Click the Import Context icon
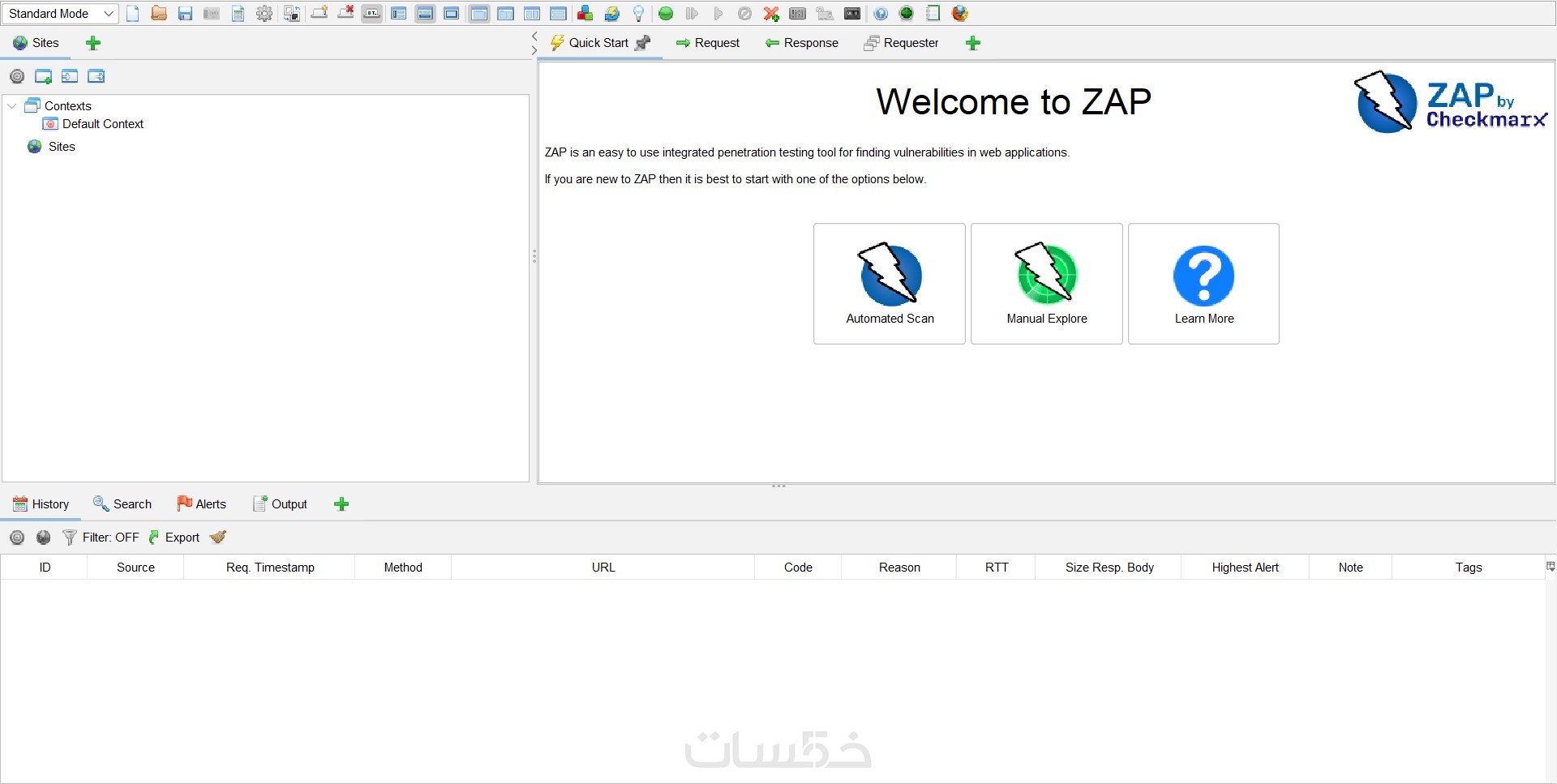 [x=70, y=76]
